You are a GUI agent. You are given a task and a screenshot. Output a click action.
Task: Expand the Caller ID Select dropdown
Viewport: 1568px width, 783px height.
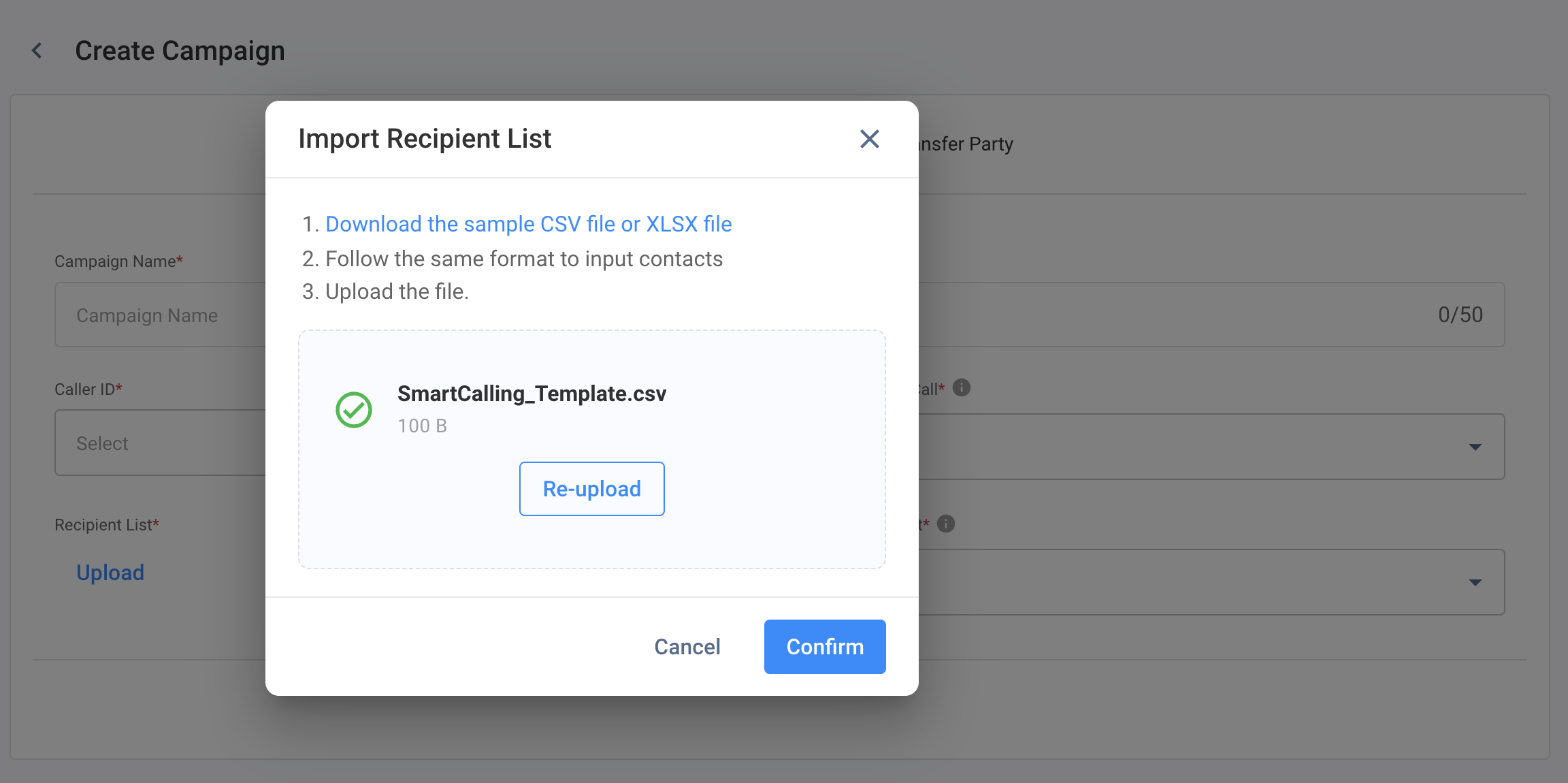click(161, 443)
